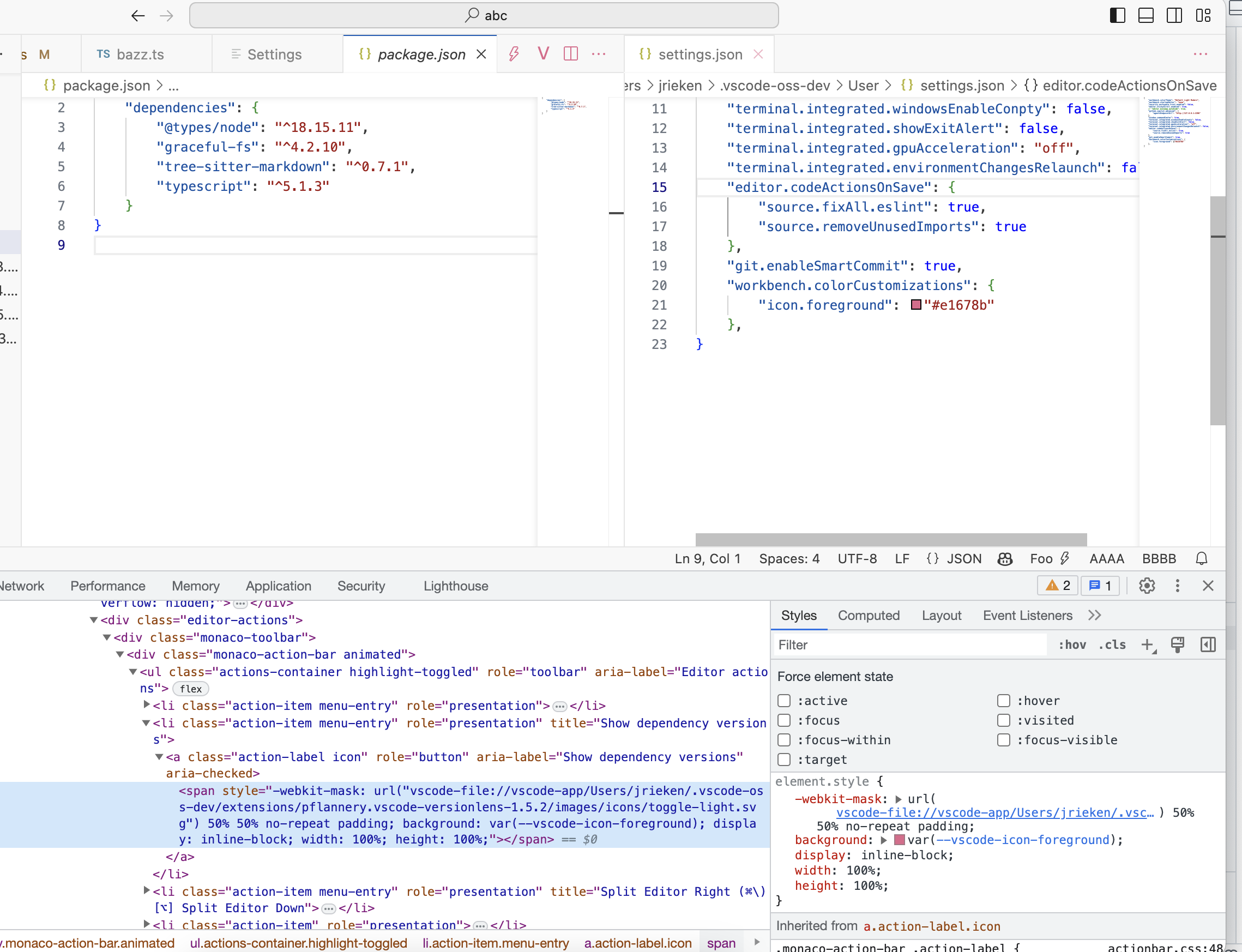Click the split editor icon in the tab bar

point(571,53)
